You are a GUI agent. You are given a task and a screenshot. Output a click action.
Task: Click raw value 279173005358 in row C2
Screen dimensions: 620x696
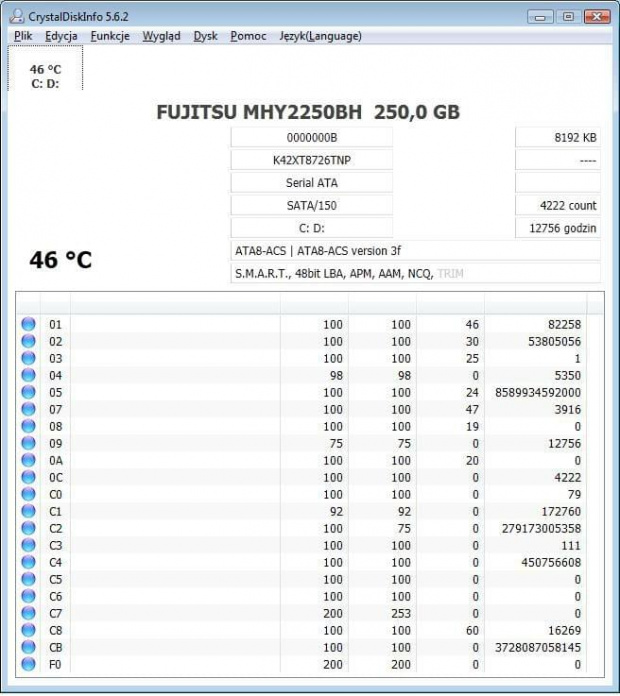click(x=541, y=529)
